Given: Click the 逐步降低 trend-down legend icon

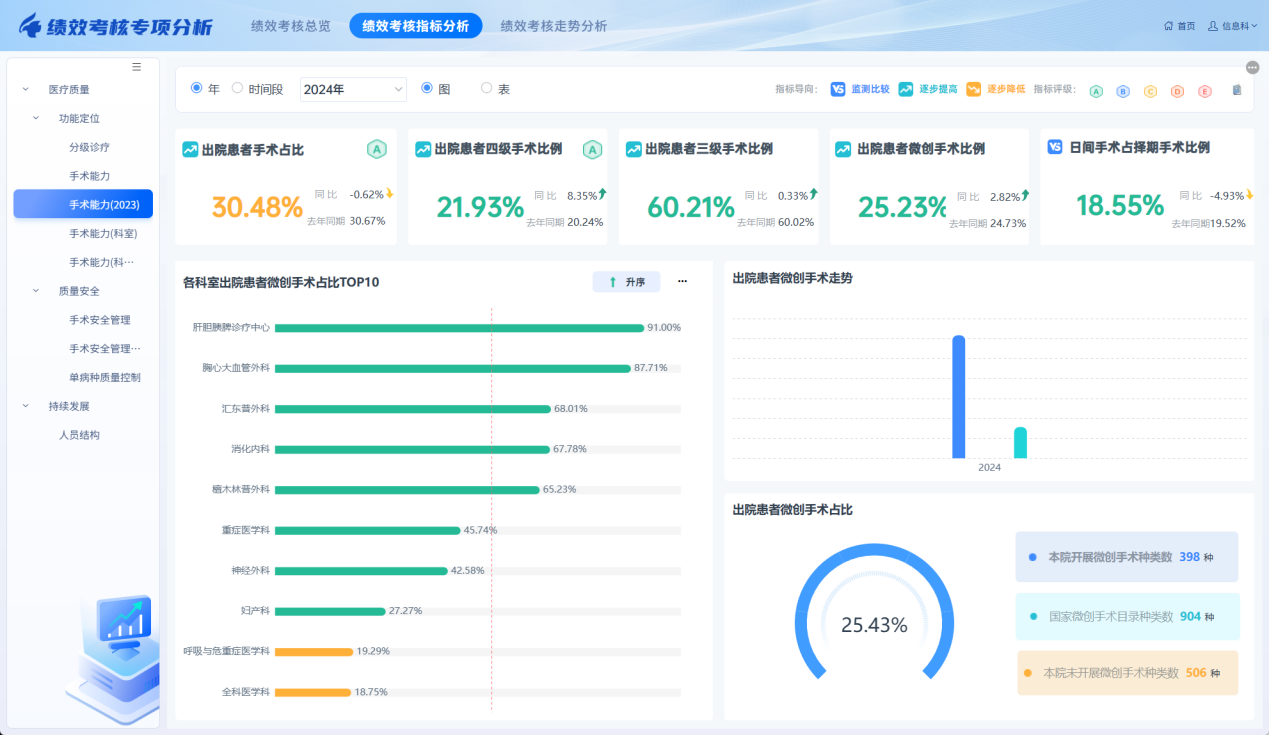Looking at the screenshot, I should [973, 89].
